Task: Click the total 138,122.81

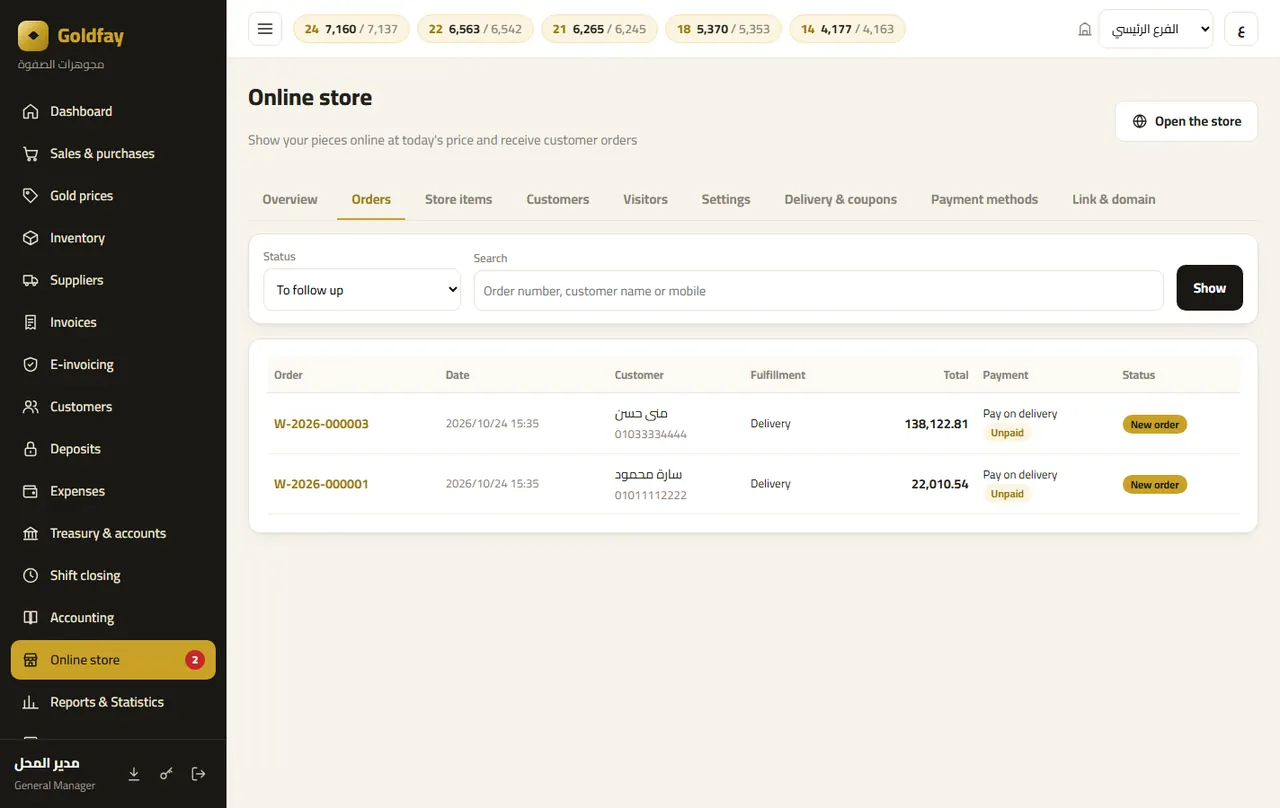Action: point(936,424)
